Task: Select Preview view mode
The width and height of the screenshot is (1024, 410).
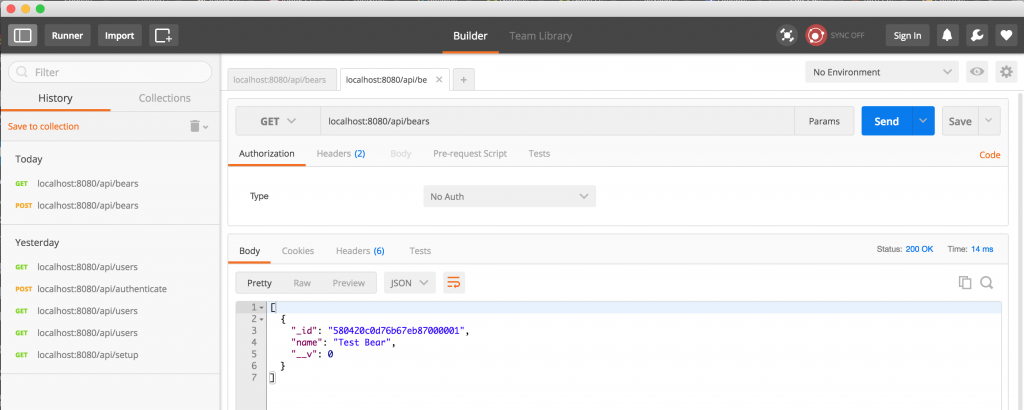Action: click(x=349, y=283)
